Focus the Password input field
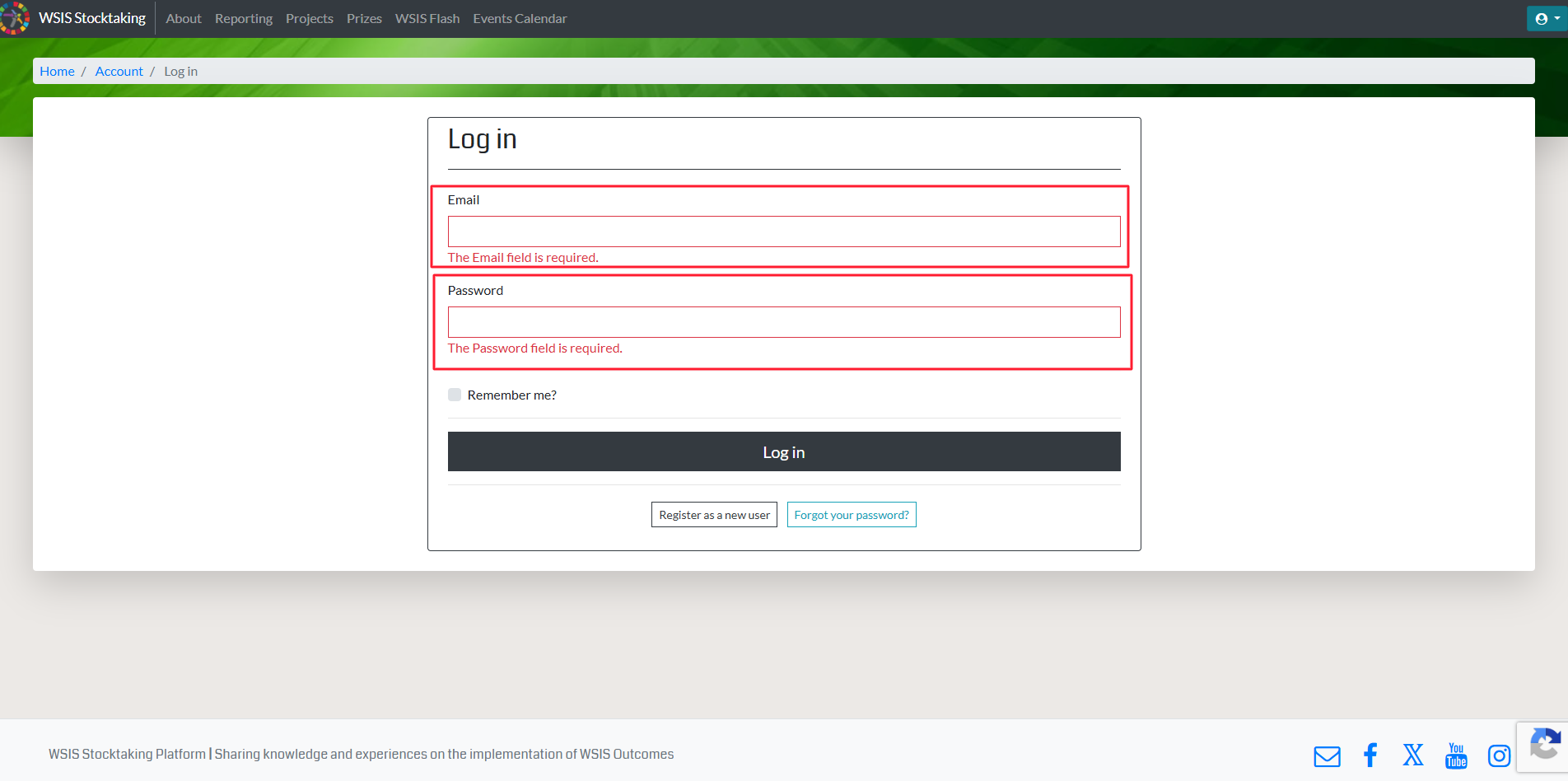 click(x=784, y=322)
